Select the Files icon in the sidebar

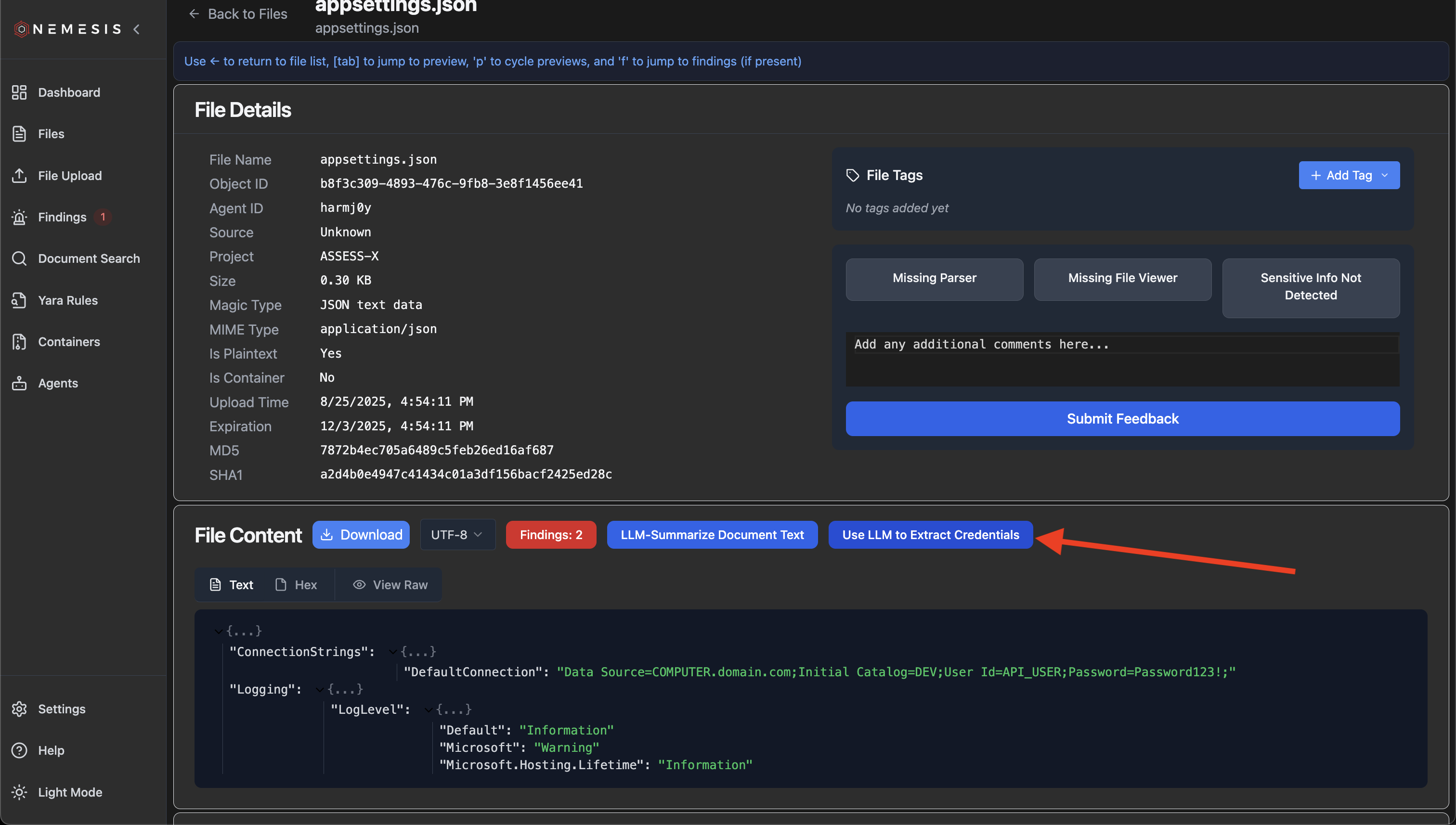(x=51, y=134)
